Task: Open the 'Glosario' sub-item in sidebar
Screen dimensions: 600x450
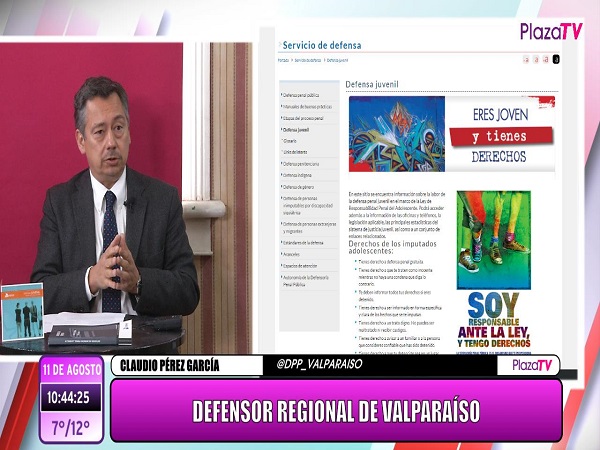Action: (x=290, y=141)
